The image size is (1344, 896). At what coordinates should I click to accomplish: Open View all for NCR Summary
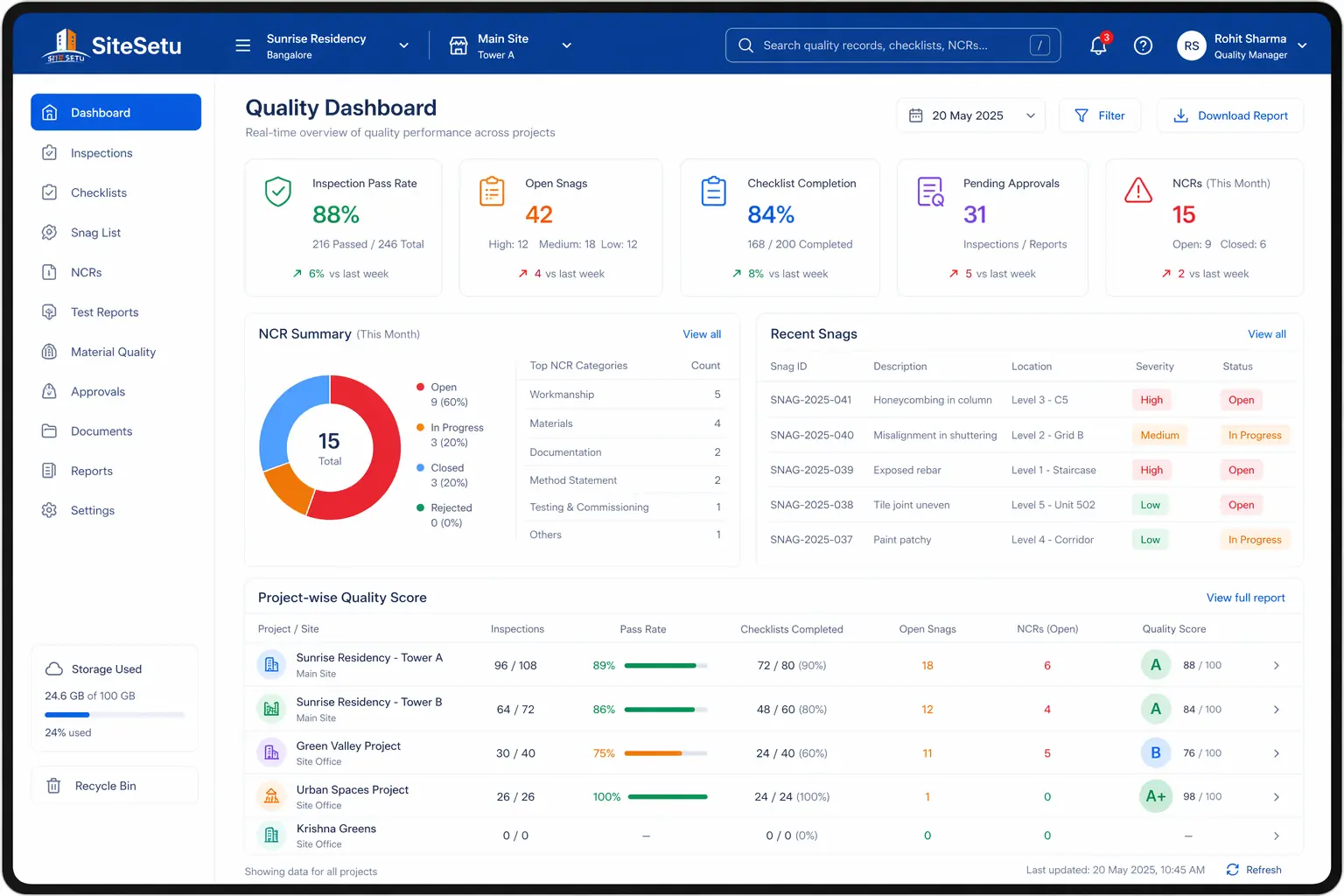pyautogui.click(x=702, y=334)
